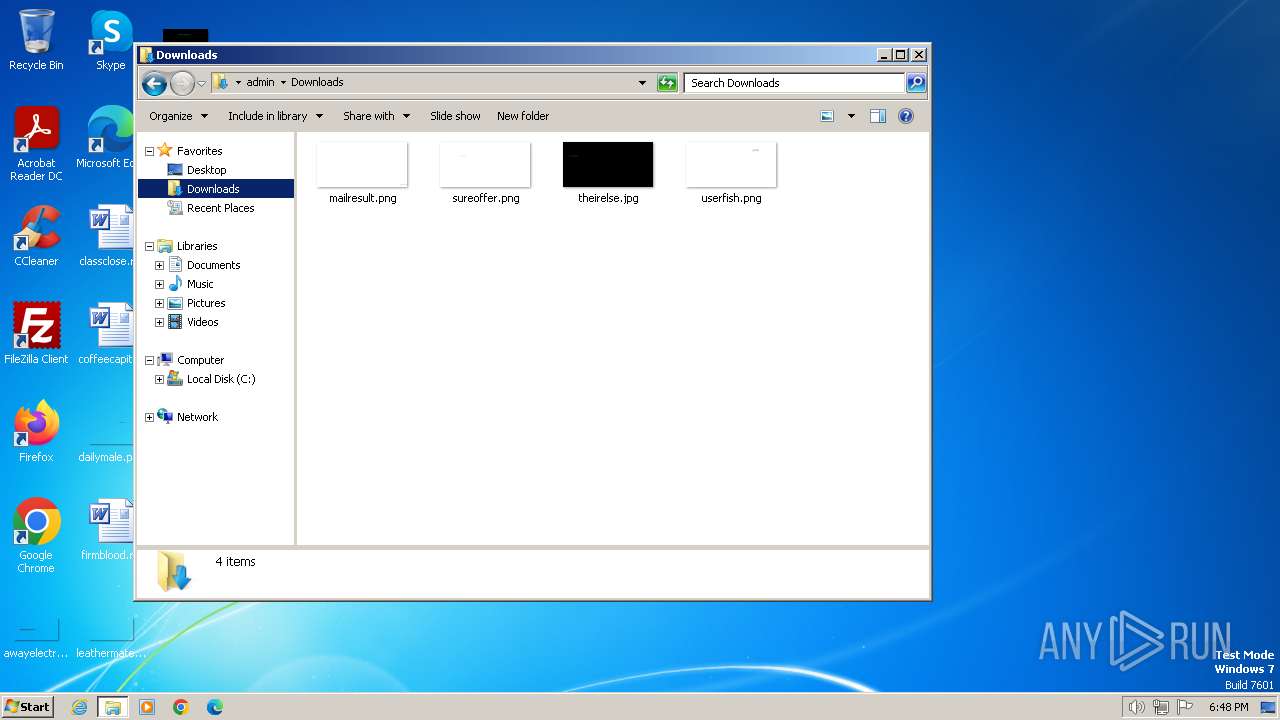Click the New folder button
1280x720 pixels.
click(523, 116)
